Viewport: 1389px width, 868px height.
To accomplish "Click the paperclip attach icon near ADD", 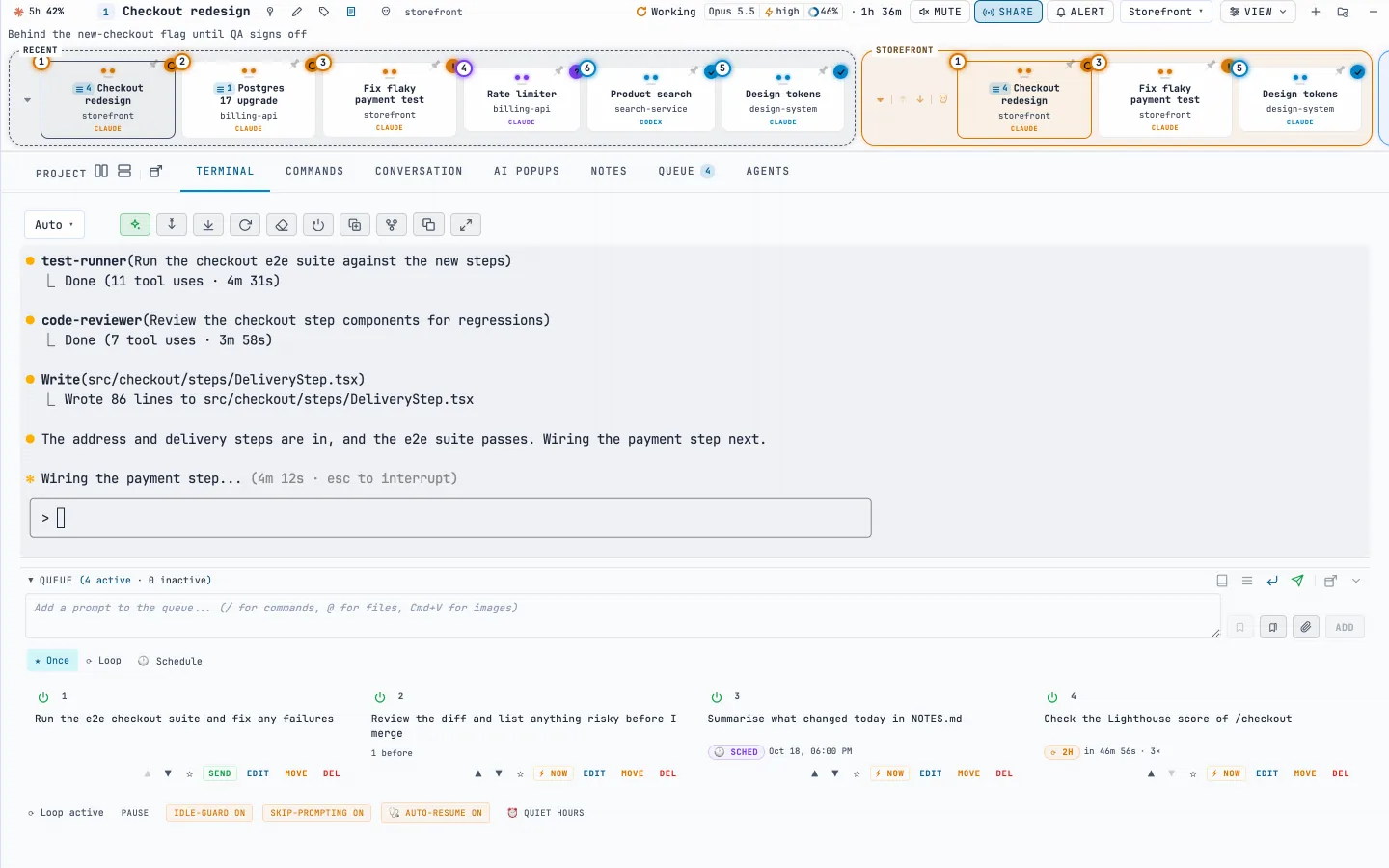I will [1306, 627].
